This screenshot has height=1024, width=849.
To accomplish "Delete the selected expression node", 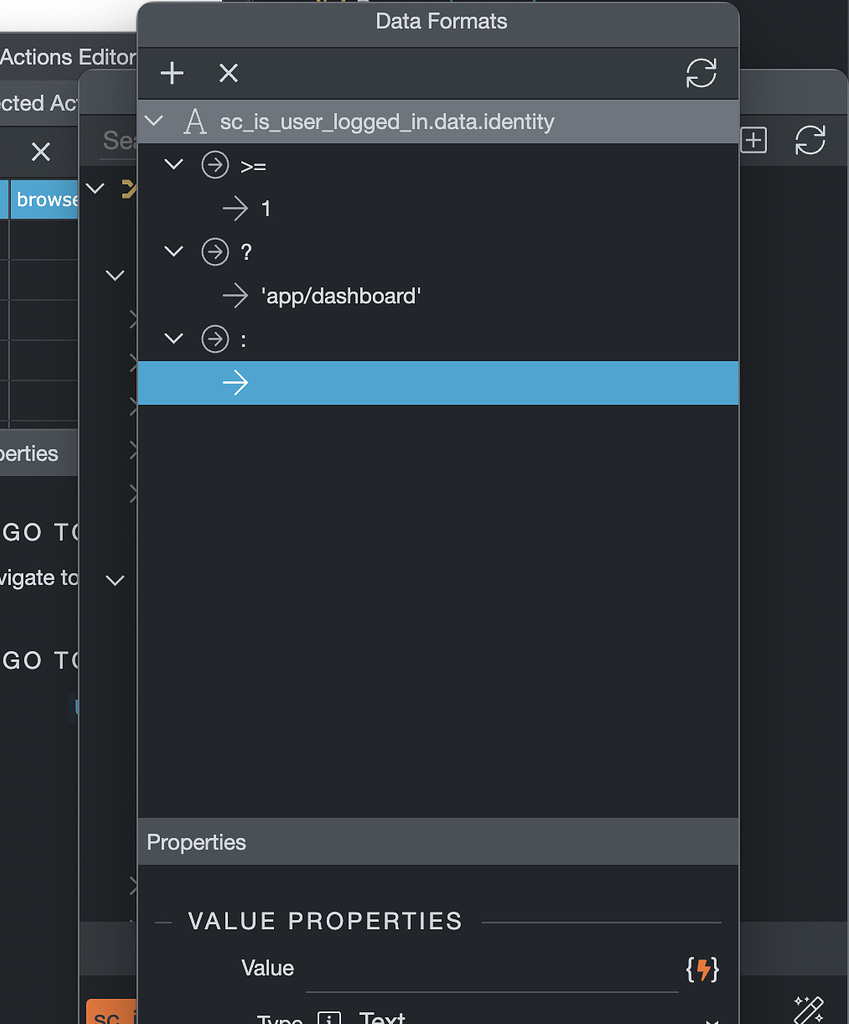I will (228, 73).
